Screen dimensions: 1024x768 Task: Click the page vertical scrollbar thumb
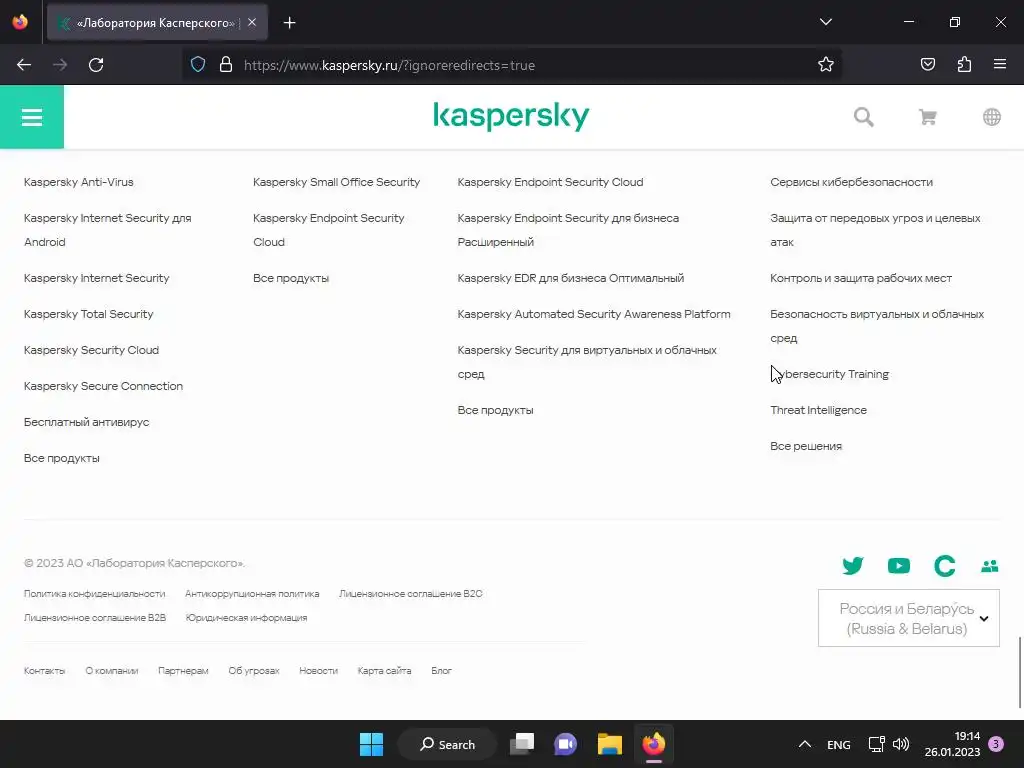(x=1019, y=672)
